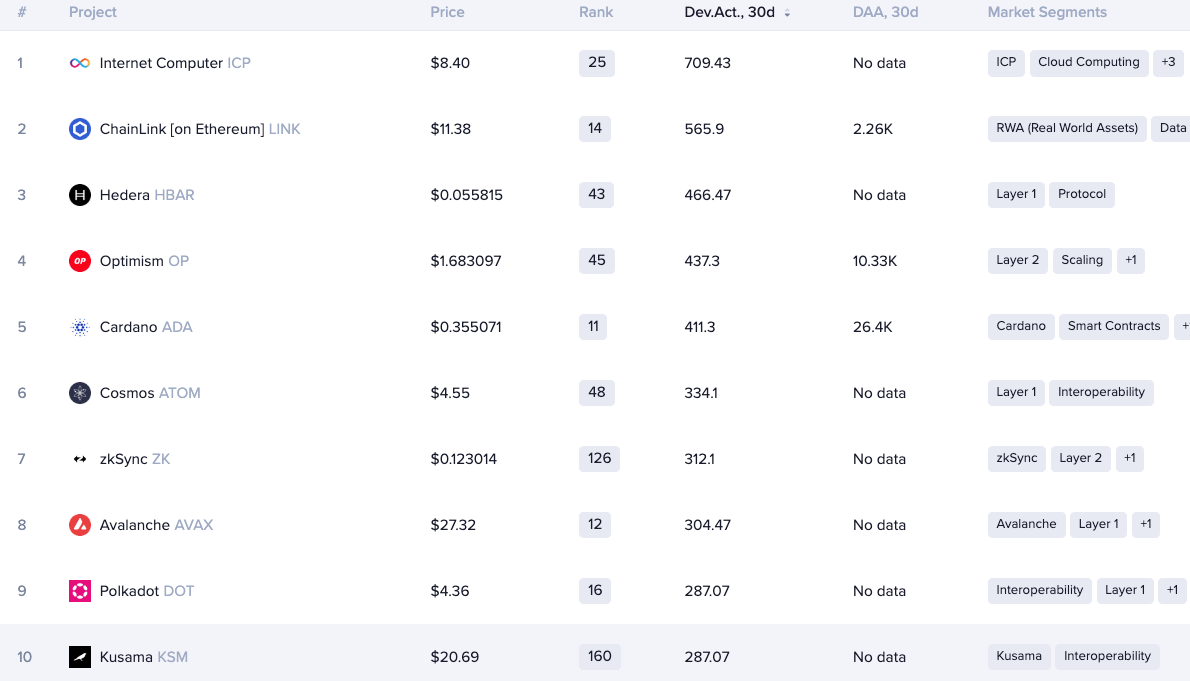
Task: Click the Kusama black bird icon
Action: 80,657
